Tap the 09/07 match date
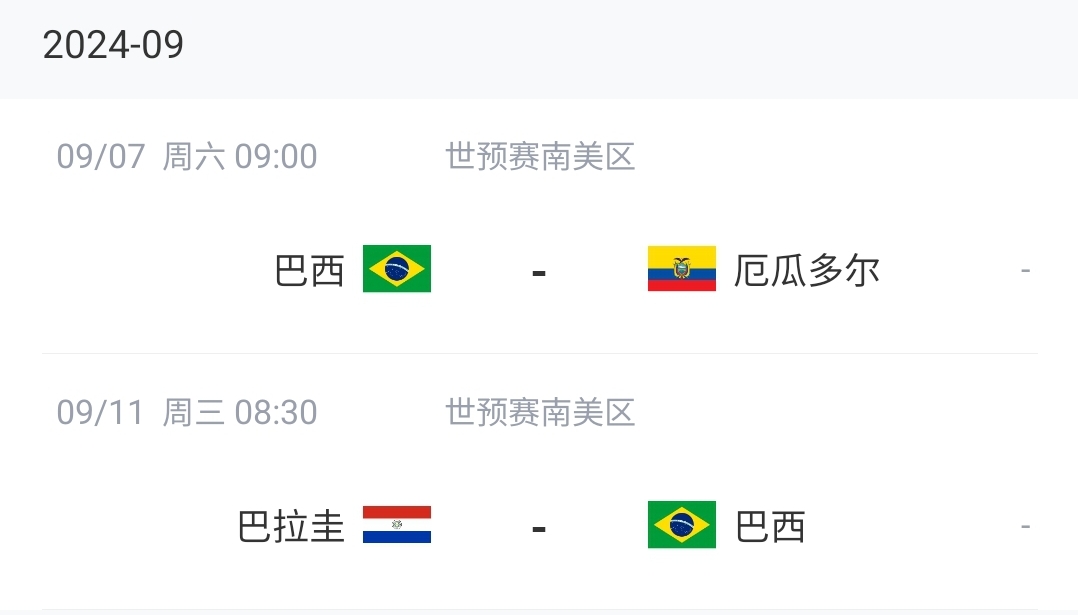Image resolution: width=1078 pixels, height=615 pixels. pyautogui.click(x=101, y=157)
